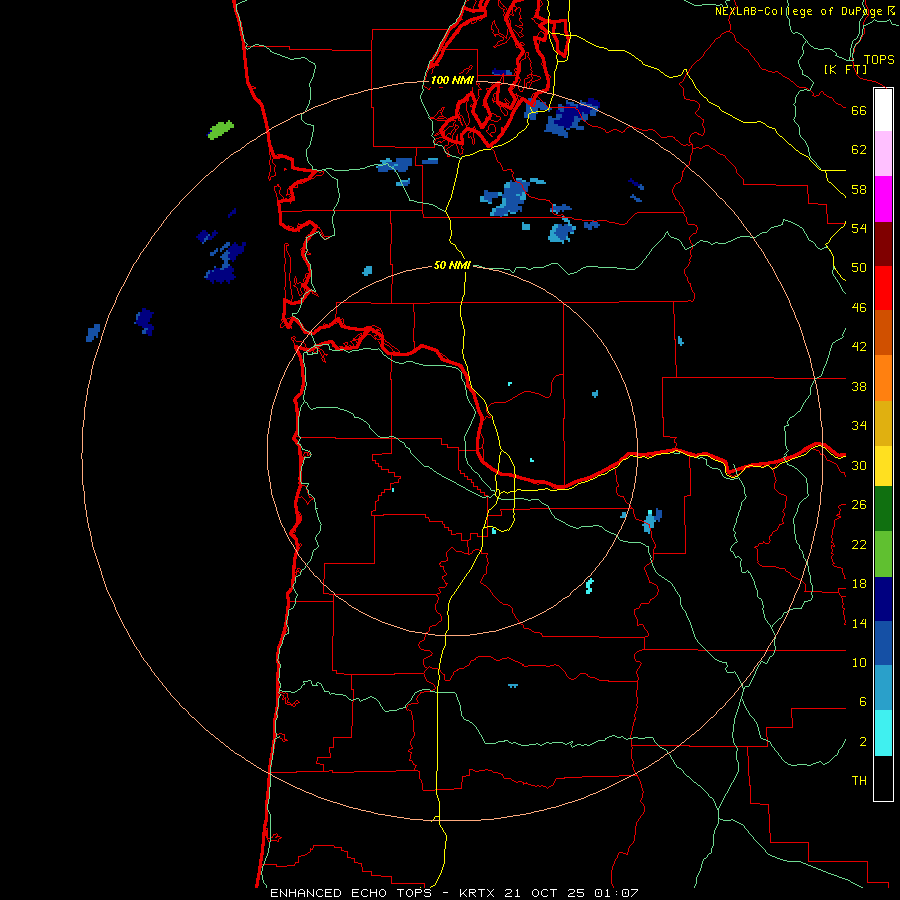Click the magenta legend swatch
Screen dimensions: 900x900
pos(883,199)
